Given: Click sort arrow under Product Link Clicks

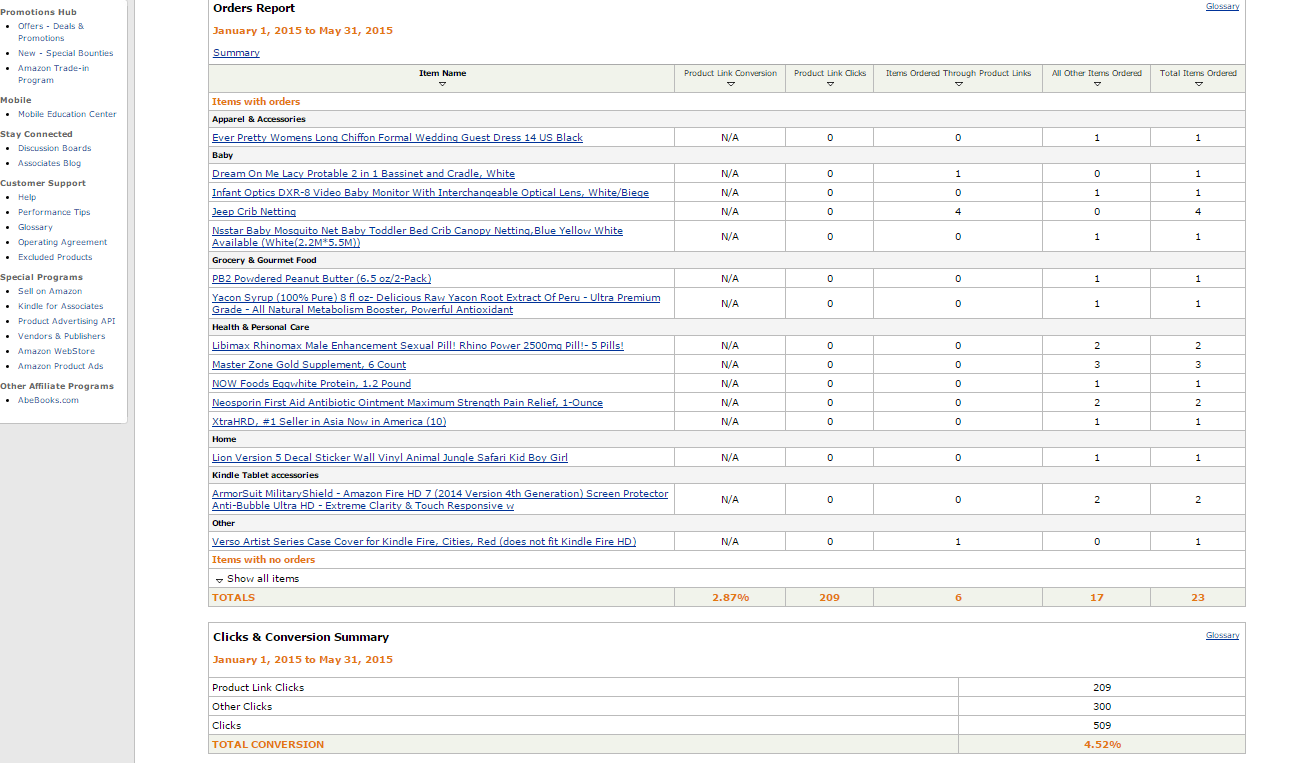Looking at the screenshot, I should (830, 85).
